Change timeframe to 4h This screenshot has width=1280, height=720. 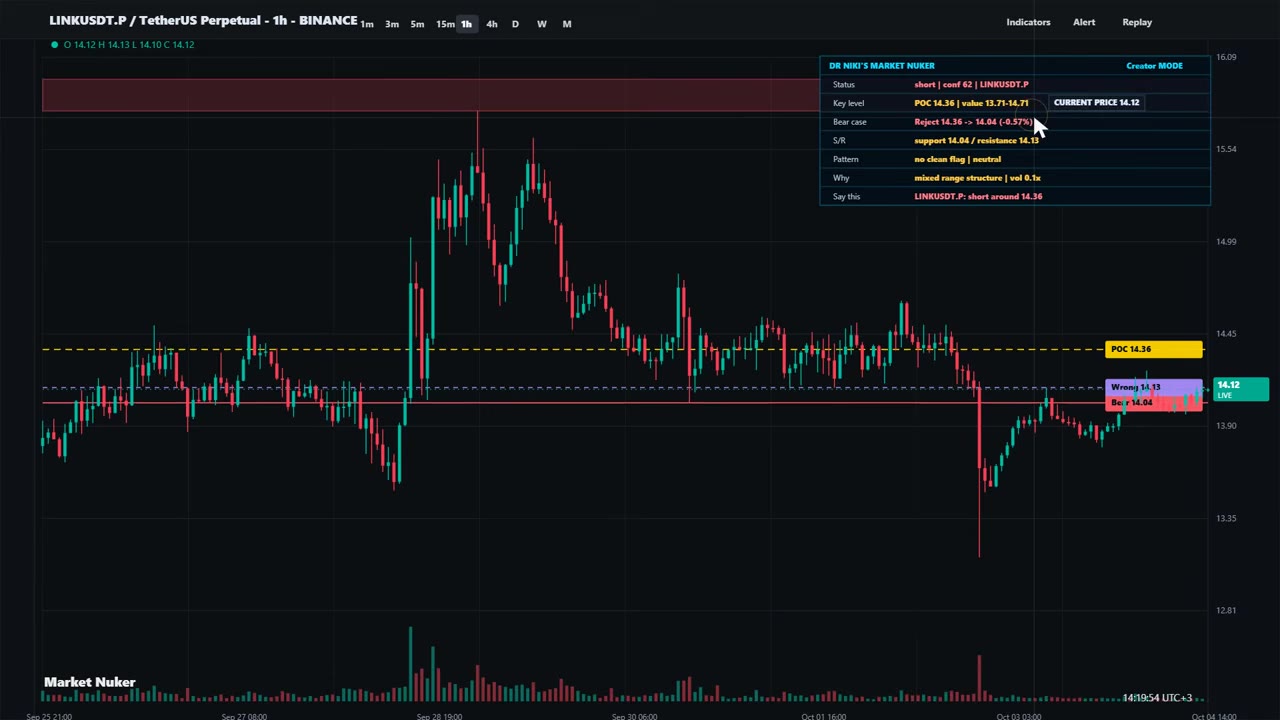click(x=491, y=24)
